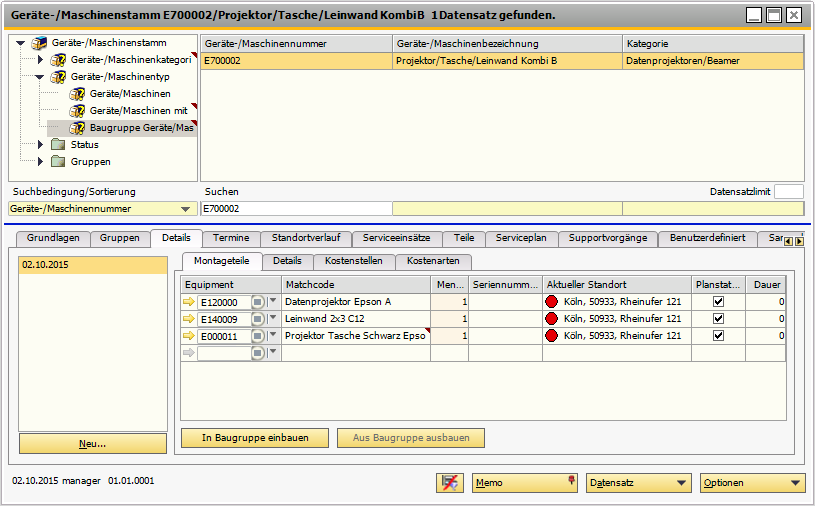Image resolution: width=815 pixels, height=506 pixels.
Task: Switch to the Termine tab
Action: 231,238
